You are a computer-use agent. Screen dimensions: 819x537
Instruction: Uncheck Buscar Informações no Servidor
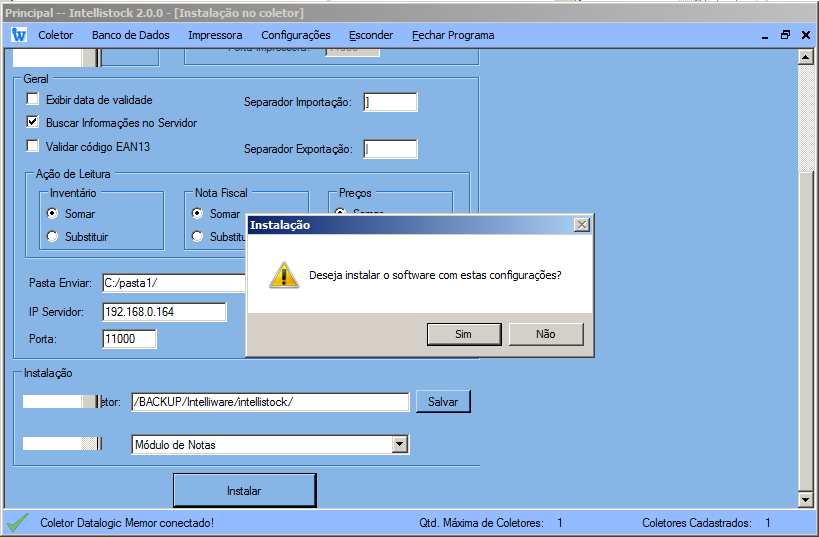[32, 122]
